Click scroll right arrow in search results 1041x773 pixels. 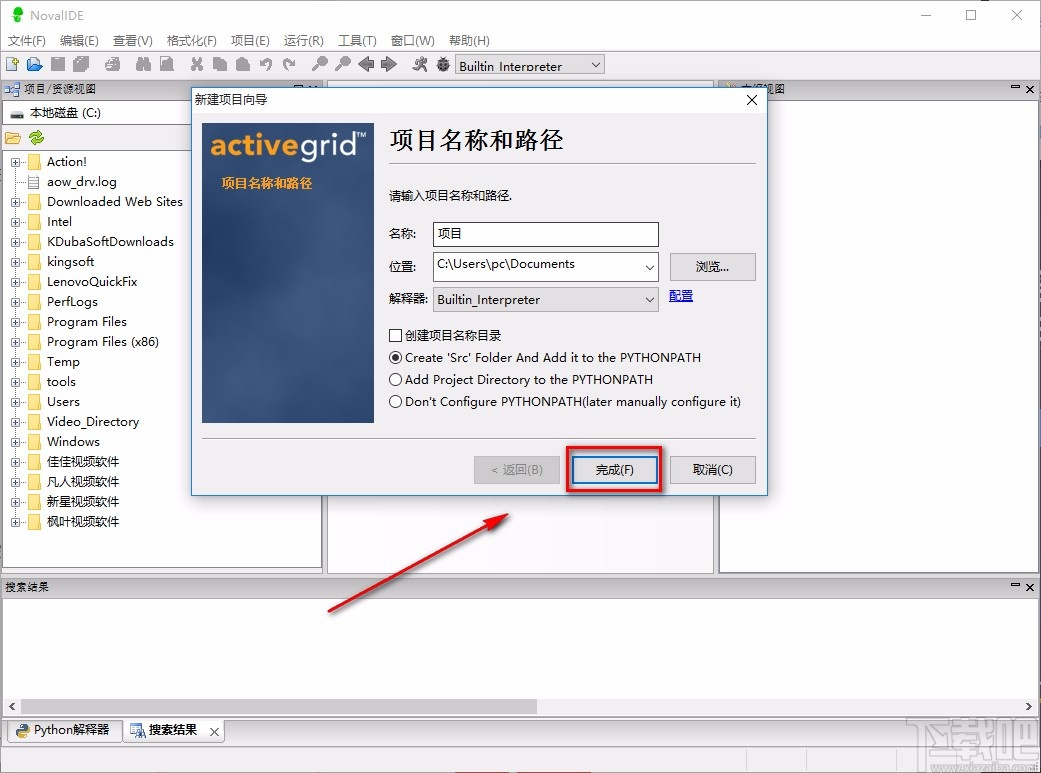click(x=1028, y=706)
